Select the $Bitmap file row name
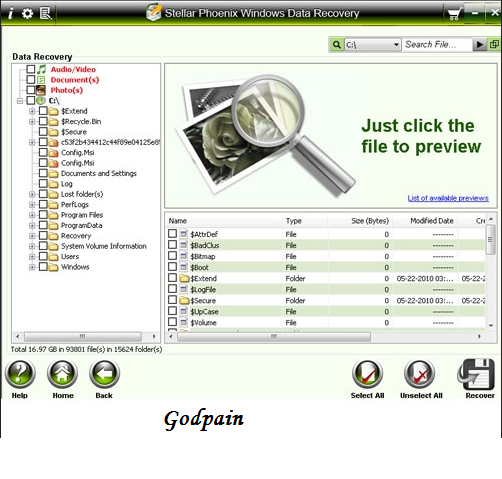Image resolution: width=502 pixels, height=479 pixels. 203,256
